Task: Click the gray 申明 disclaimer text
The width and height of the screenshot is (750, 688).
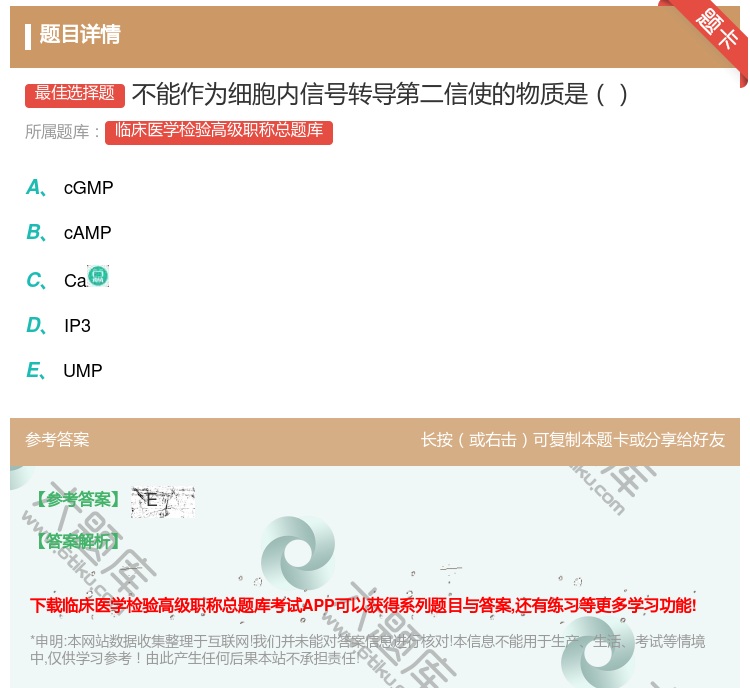Action: (367, 649)
